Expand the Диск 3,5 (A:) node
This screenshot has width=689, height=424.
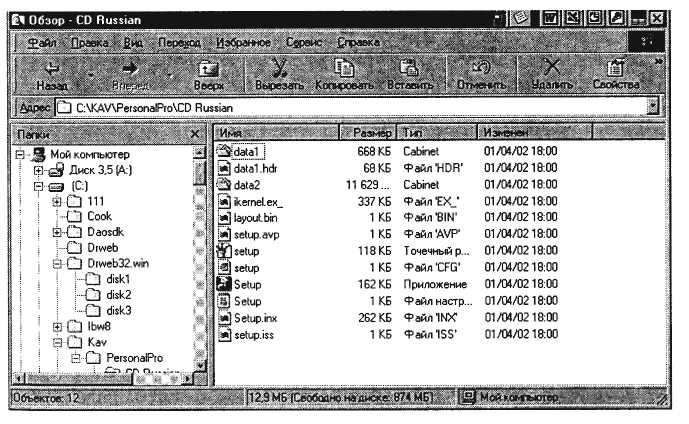coord(38,170)
